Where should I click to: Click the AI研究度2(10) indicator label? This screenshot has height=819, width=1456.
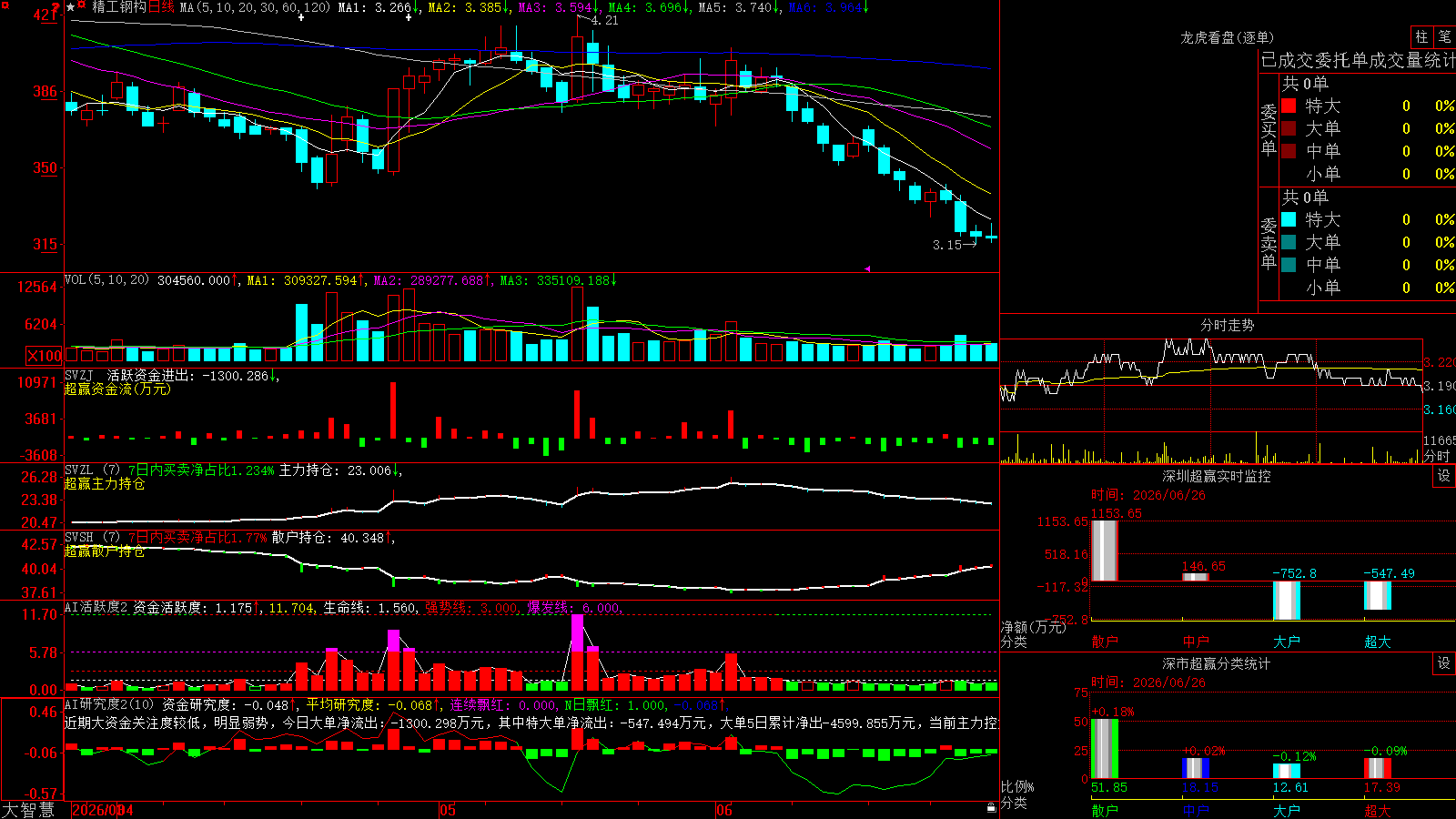point(109,704)
